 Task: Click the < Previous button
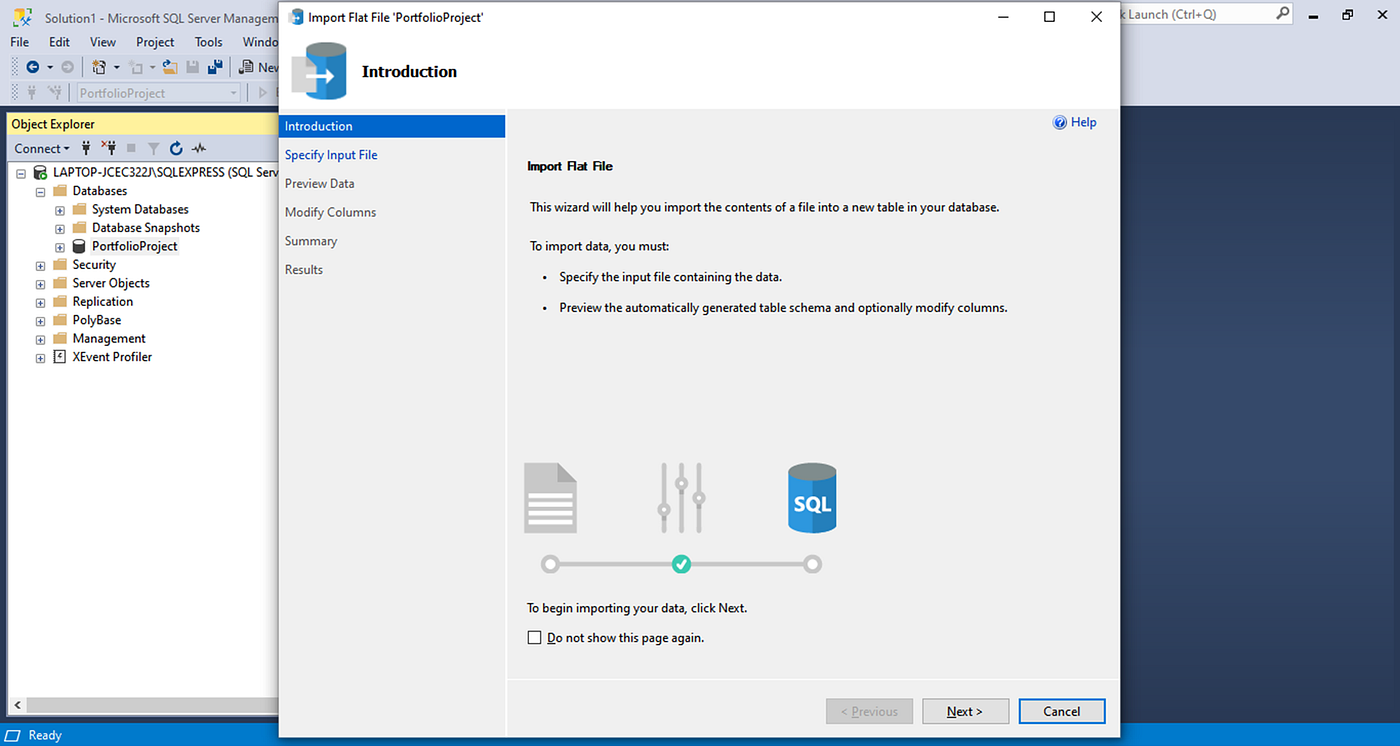pyautogui.click(x=869, y=711)
